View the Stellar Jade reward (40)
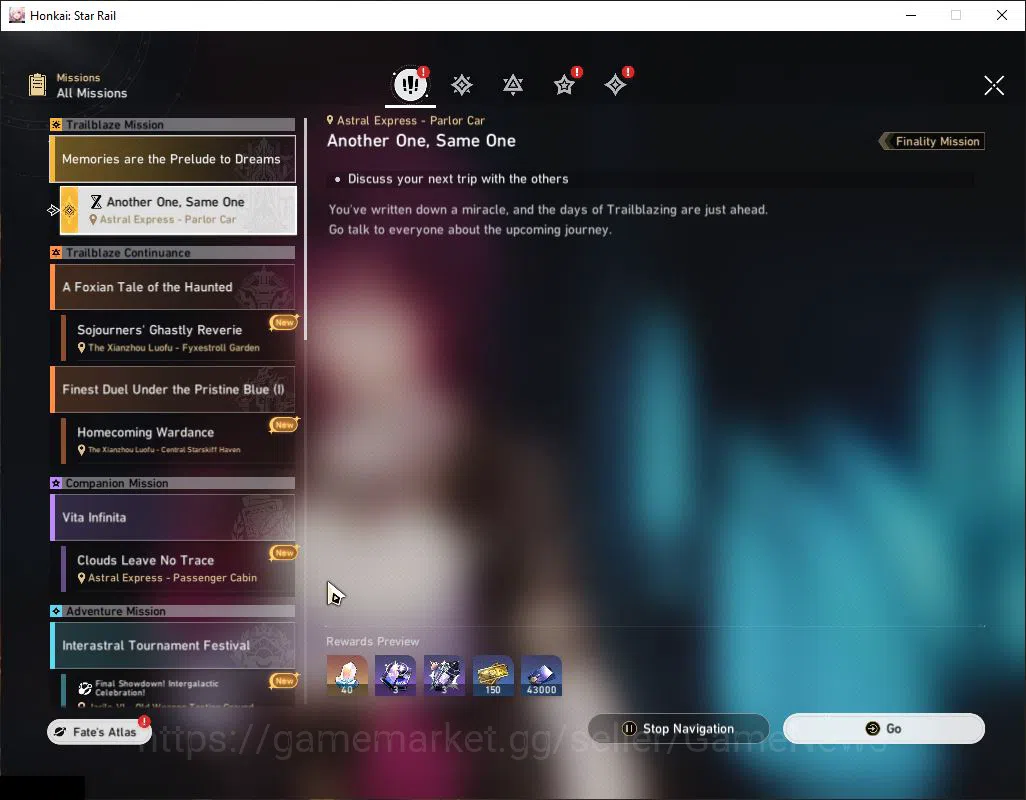 347,675
